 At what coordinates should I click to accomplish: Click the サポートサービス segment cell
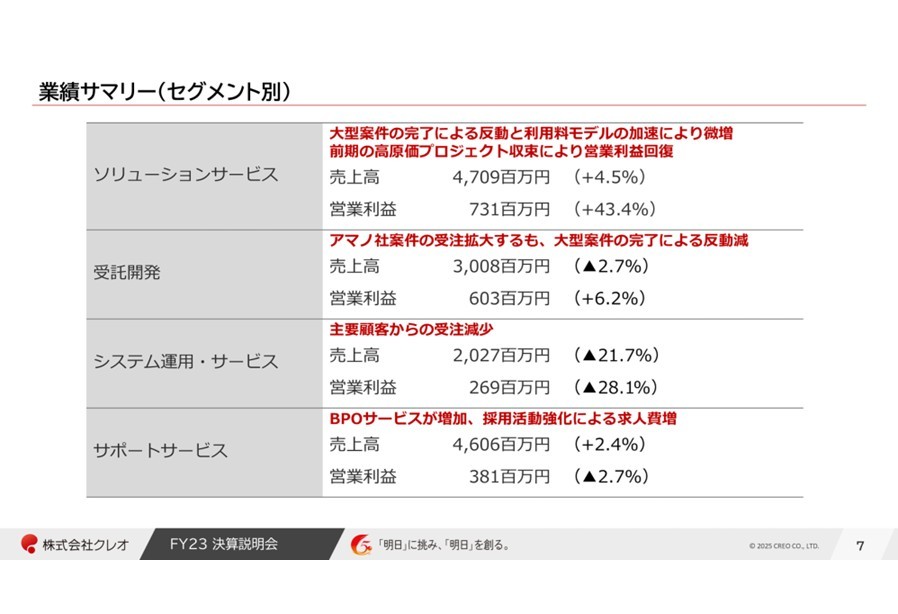tap(204, 452)
